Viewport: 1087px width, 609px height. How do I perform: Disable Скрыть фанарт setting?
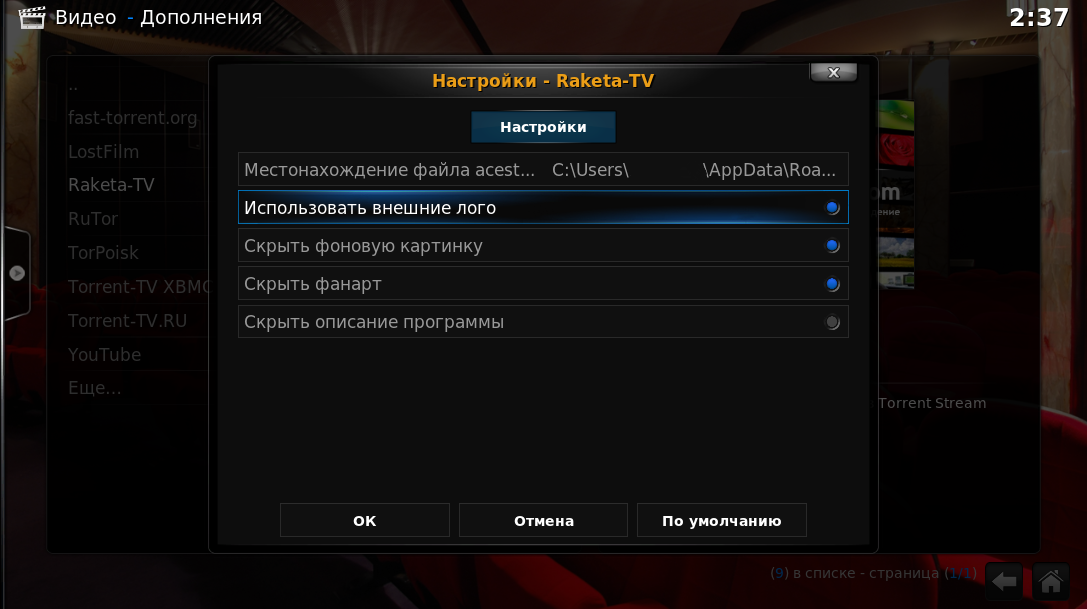543,284
